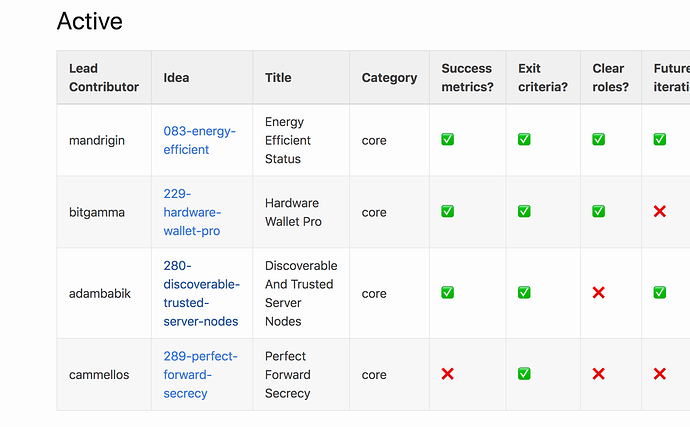Open the 289-perfect-forward-secrecy idea link
This screenshot has width=690, height=427.
(200, 375)
